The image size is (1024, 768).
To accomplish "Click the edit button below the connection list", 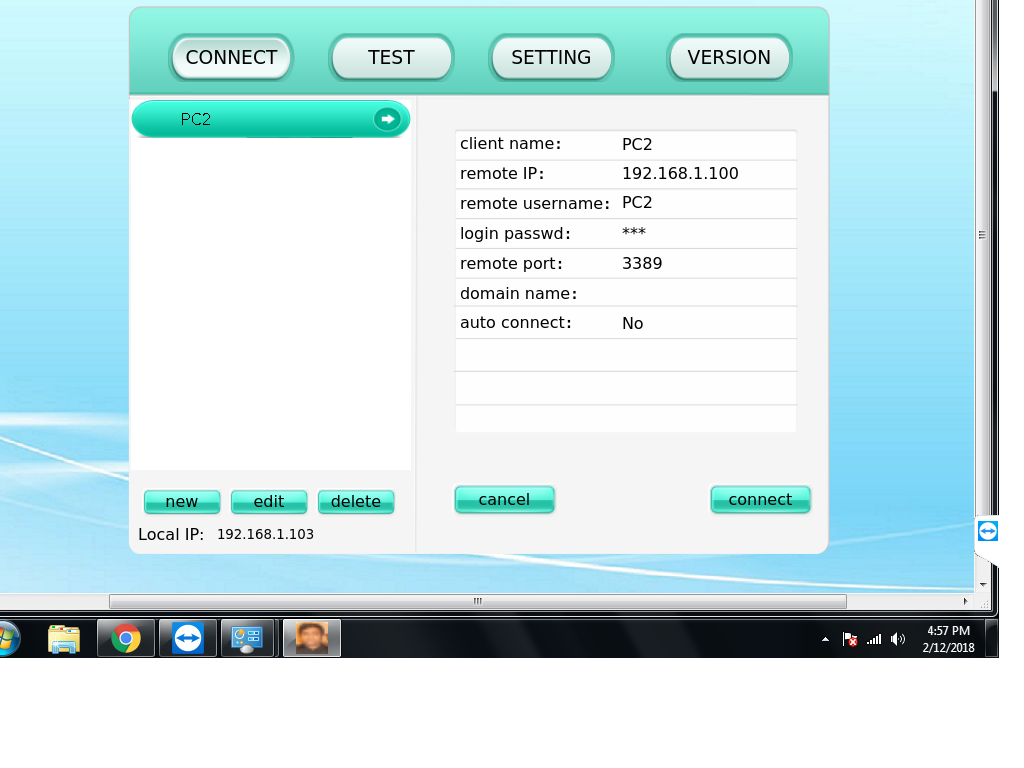I will 269,501.
